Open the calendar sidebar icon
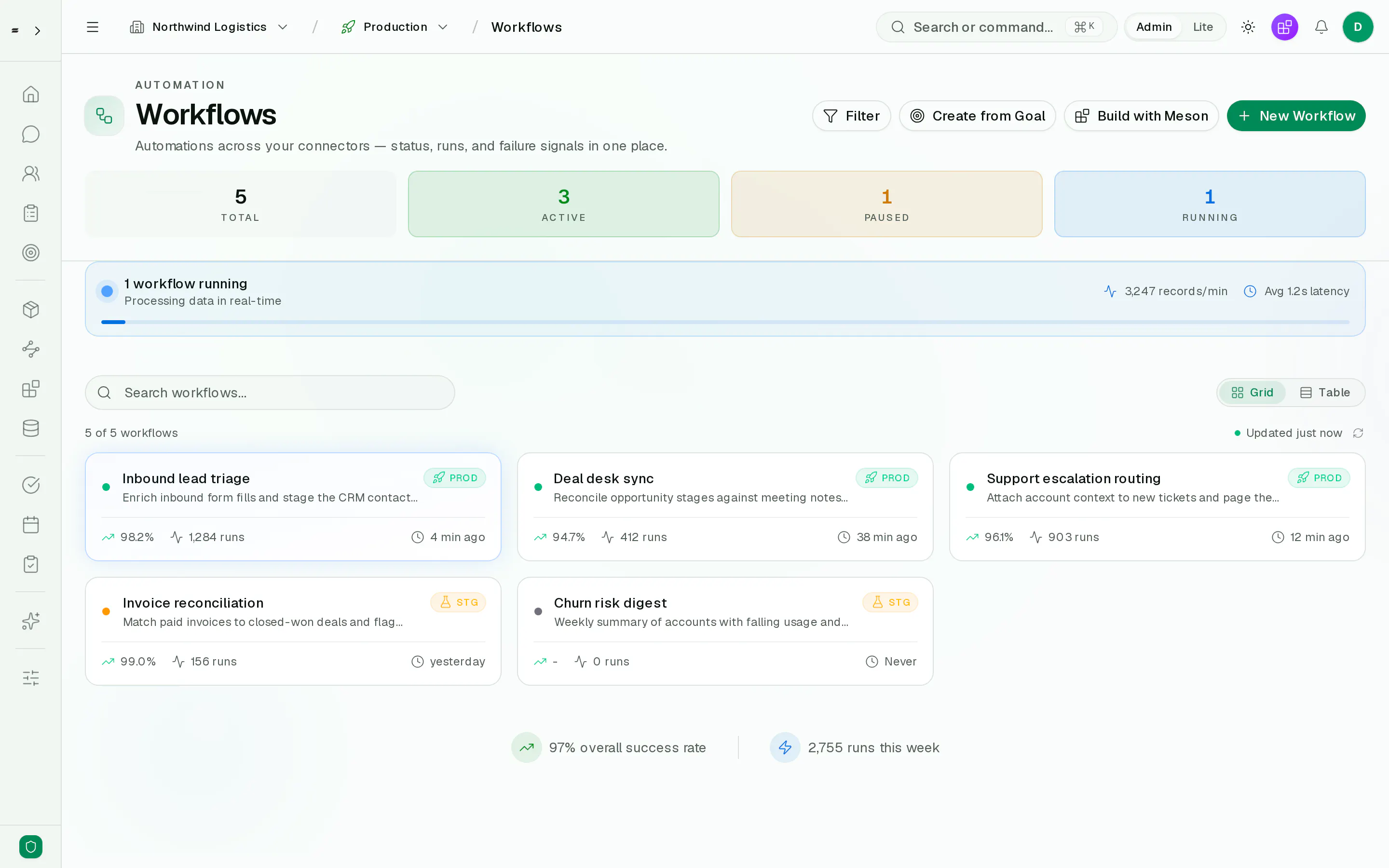Screen dimensions: 1389x868 (x=30, y=525)
